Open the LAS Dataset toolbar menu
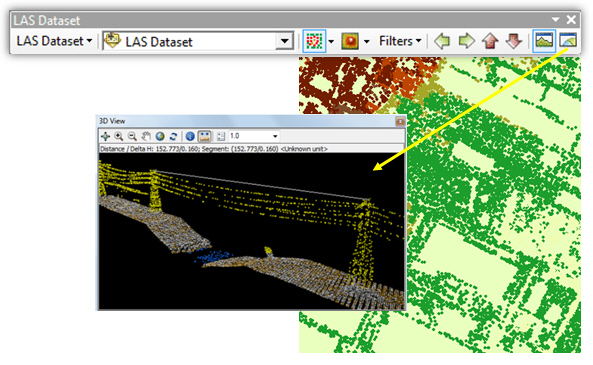The width and height of the screenshot is (593, 365). (x=54, y=41)
